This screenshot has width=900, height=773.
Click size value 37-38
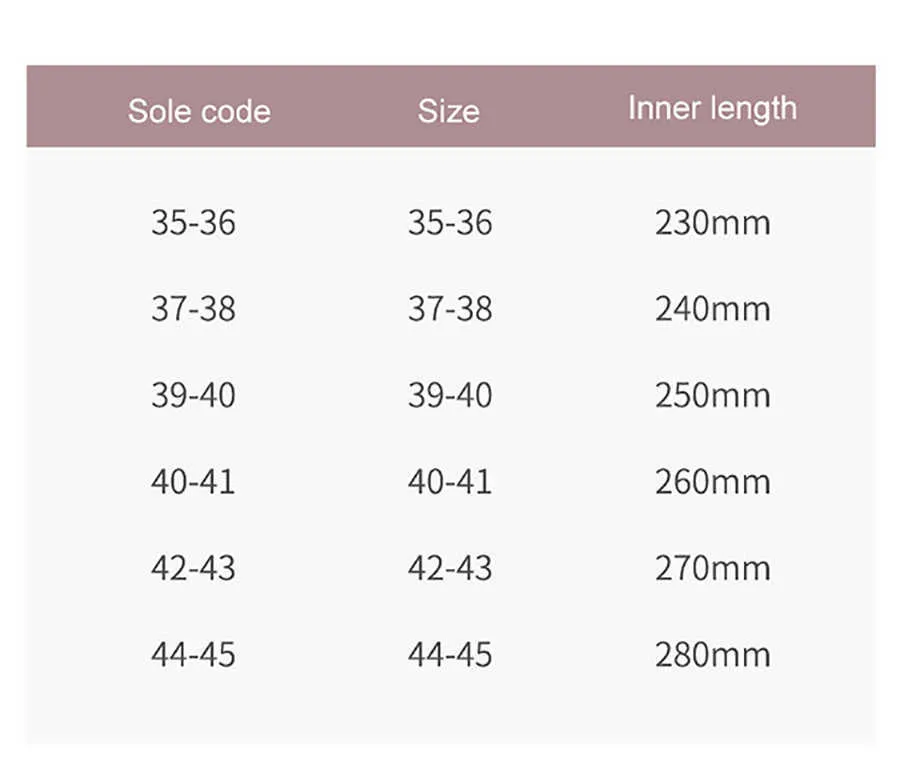450,309
